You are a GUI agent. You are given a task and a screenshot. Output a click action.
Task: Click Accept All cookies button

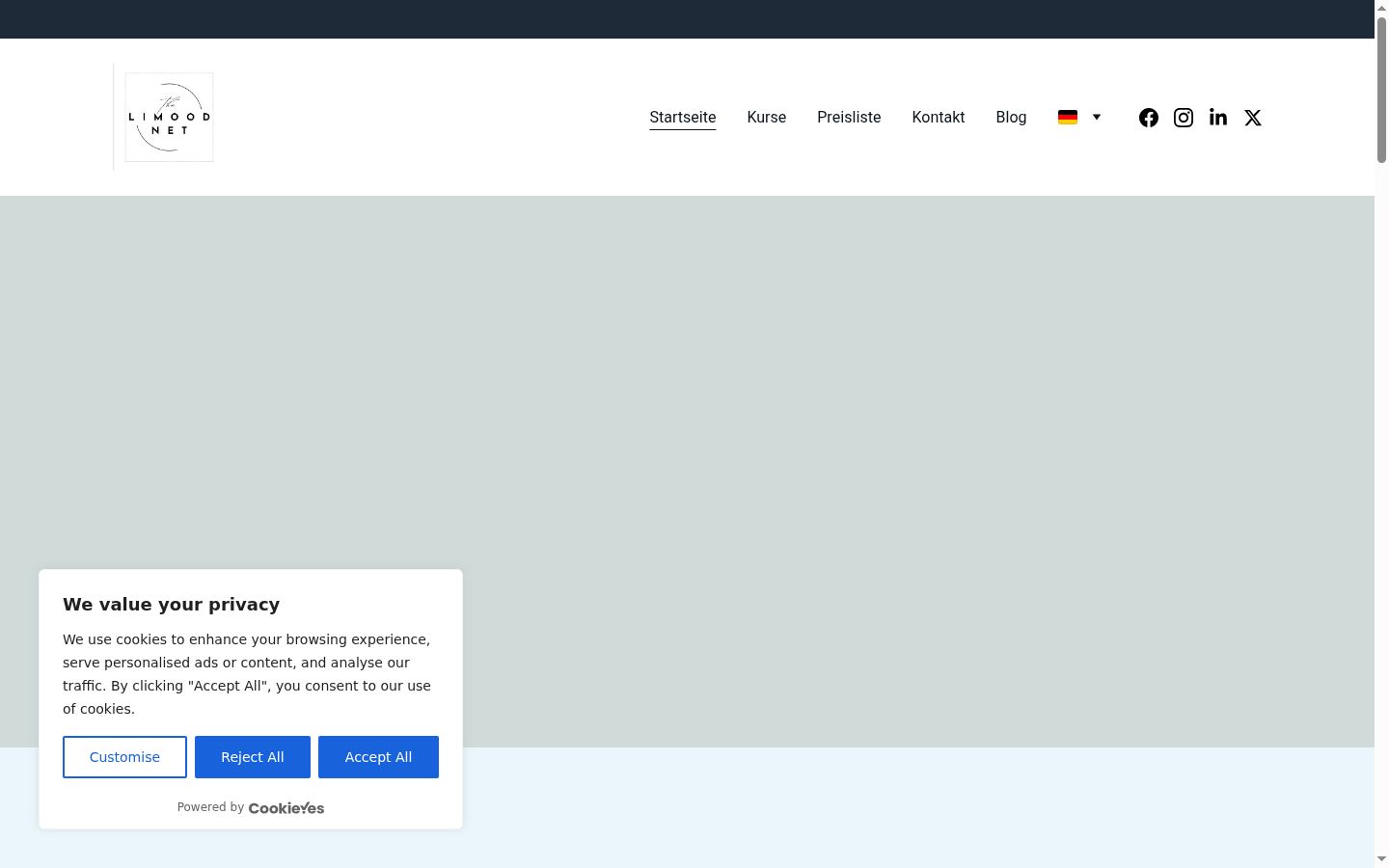pos(378,757)
